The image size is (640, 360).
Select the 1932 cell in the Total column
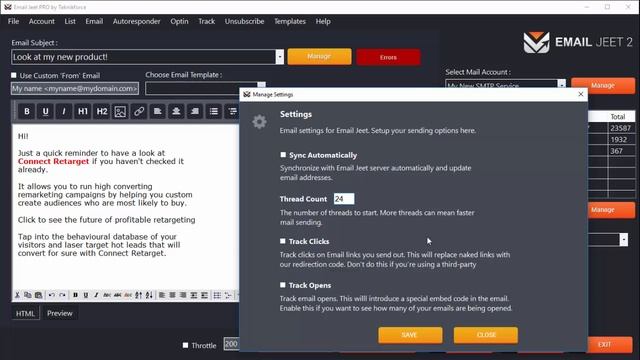tap(621, 139)
